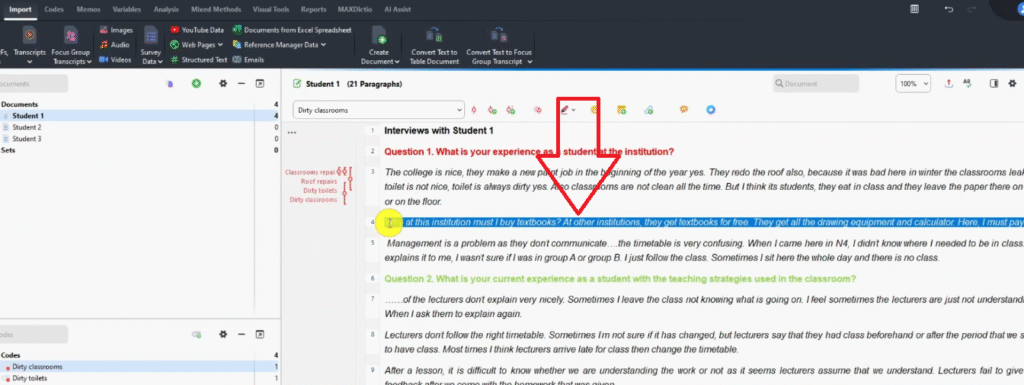
Task: Click the Transcripts import icon
Action: [30, 36]
